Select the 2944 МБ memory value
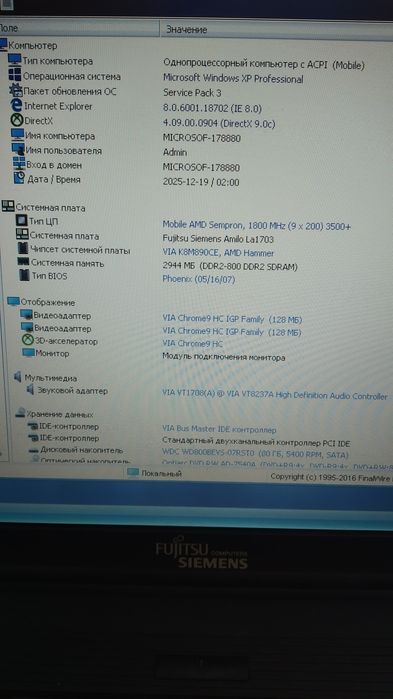 [230, 267]
